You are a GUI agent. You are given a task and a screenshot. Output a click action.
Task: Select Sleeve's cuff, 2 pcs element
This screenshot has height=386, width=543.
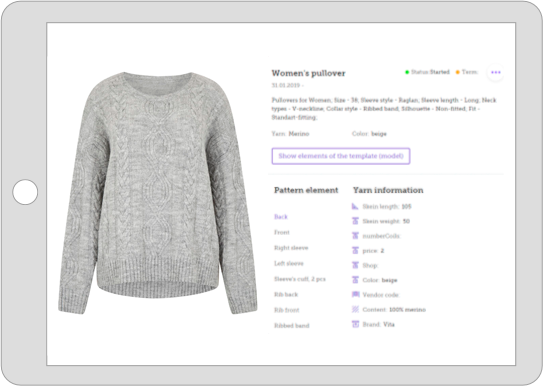click(x=300, y=279)
